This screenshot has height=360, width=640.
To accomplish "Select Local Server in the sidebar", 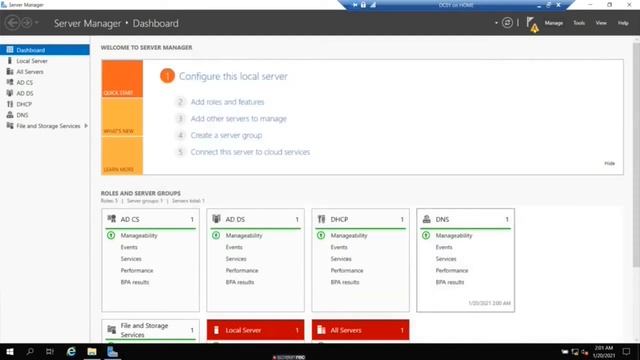I will click(x=45, y=61).
